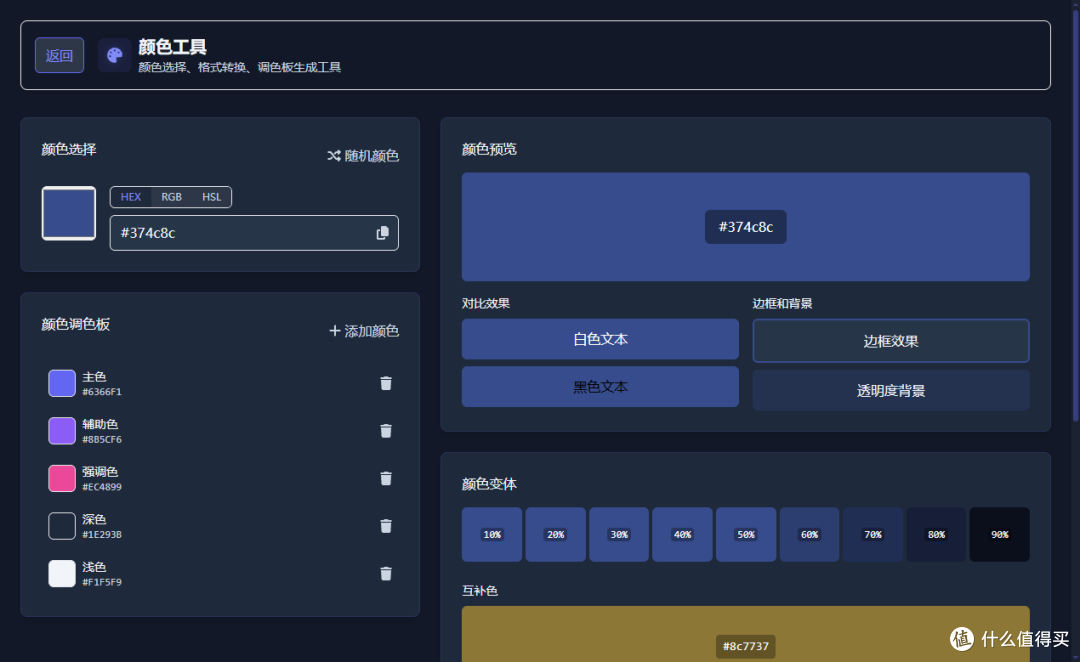Select the 强调色 #EC4899 swatch
Screen dimensions: 1080x662
[x=61, y=478]
